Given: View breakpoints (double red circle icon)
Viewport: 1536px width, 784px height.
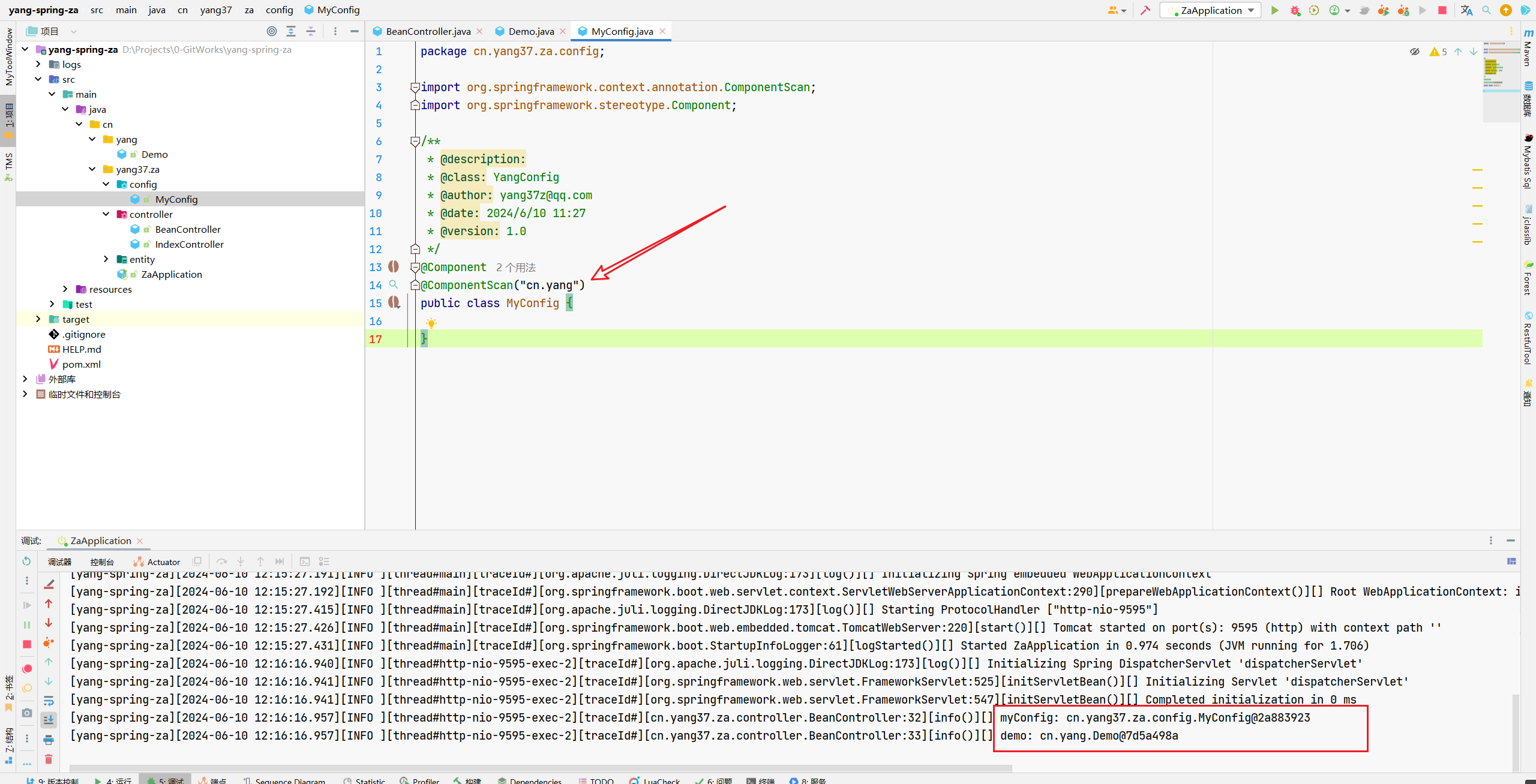Looking at the screenshot, I should click(x=27, y=669).
